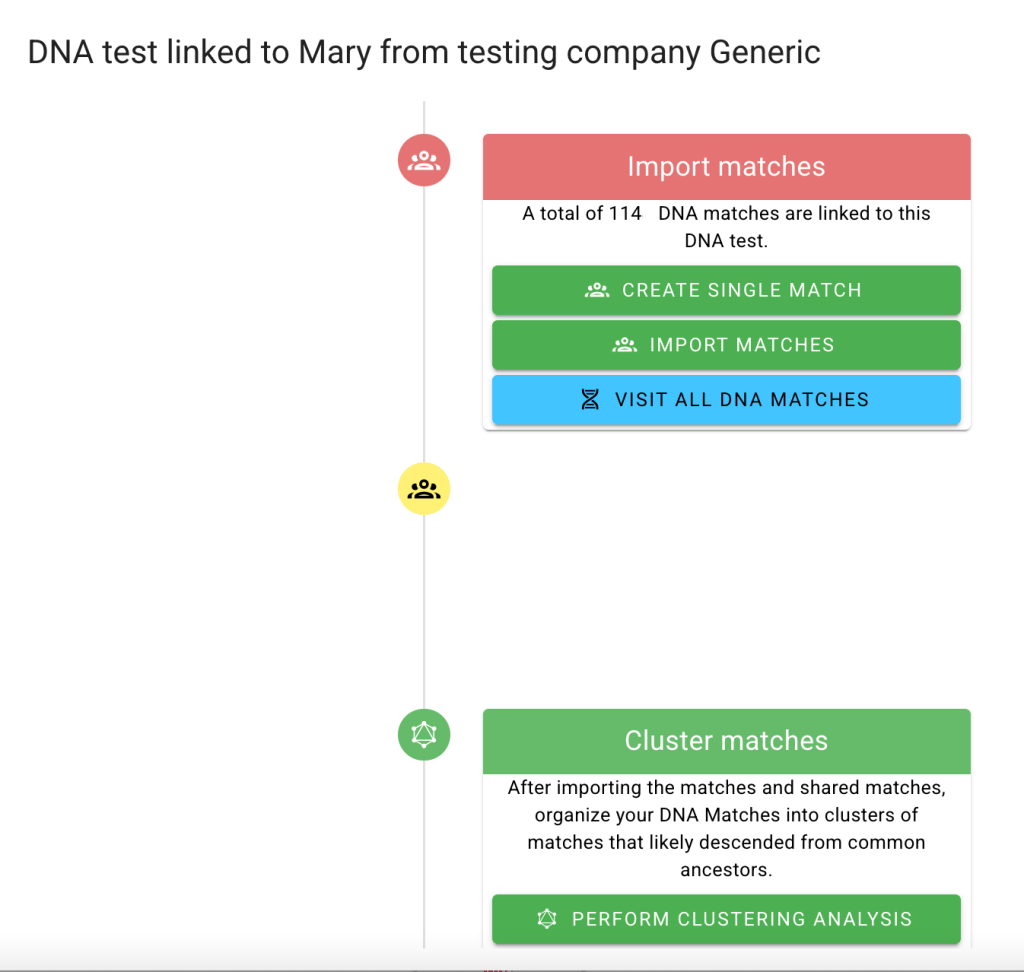
Task: Click the word 'Generic' in the page title
Action: (x=765, y=52)
